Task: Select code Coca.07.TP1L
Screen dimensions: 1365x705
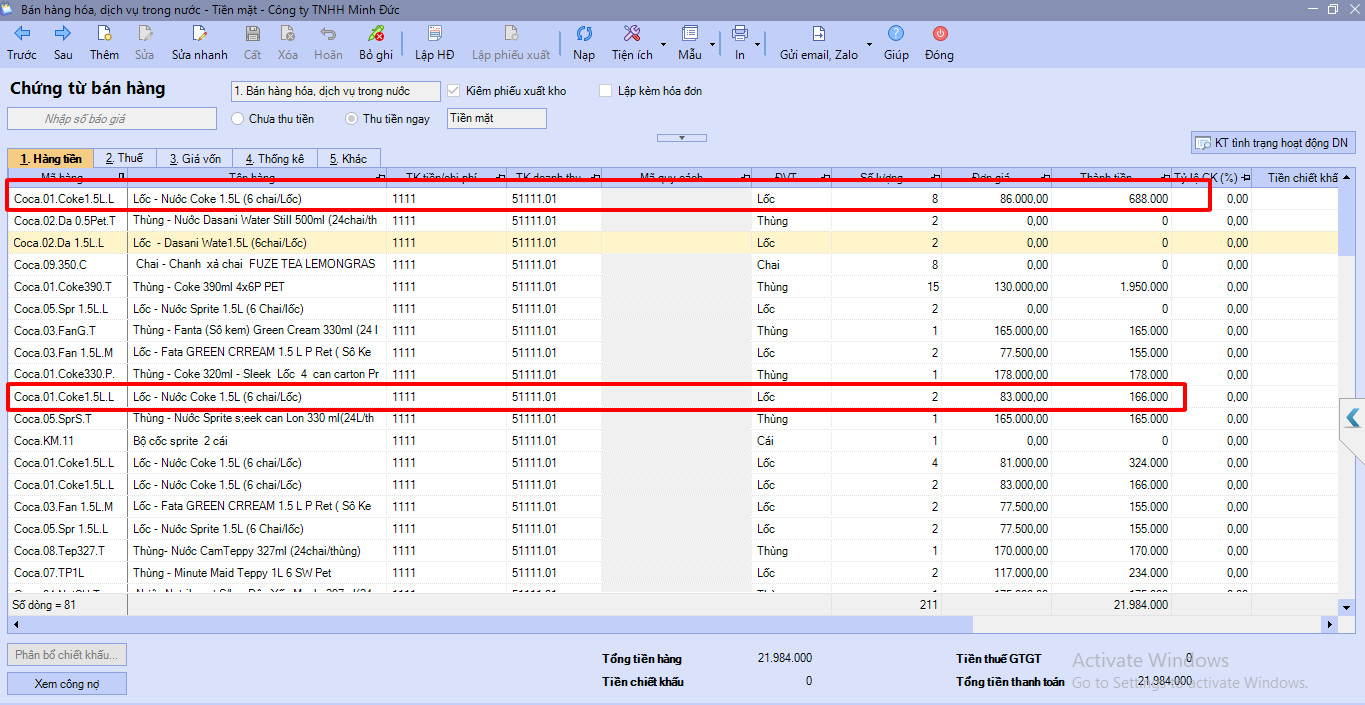Action: pyautogui.click(x=50, y=573)
